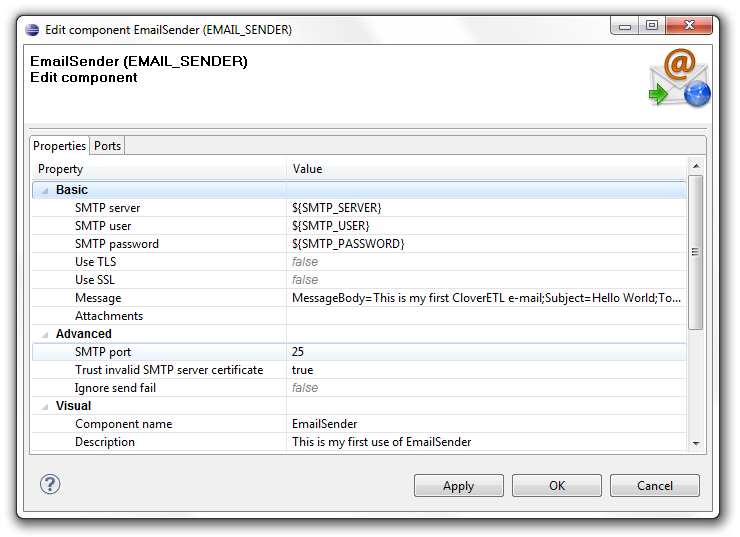This screenshot has width=740, height=537.
Task: Click the scrollbar up arrow
Action: (696, 166)
